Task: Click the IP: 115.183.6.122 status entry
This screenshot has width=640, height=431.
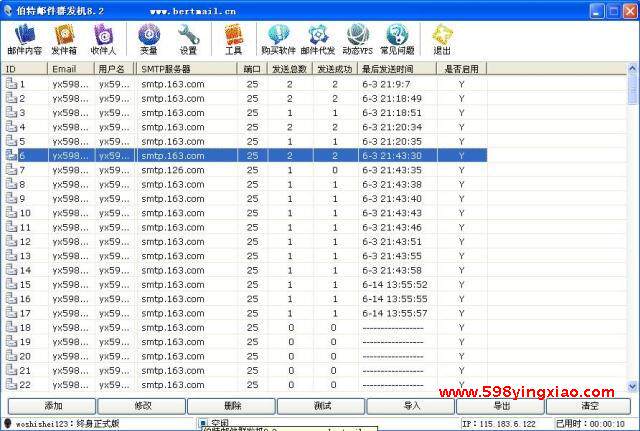Action: point(498,424)
